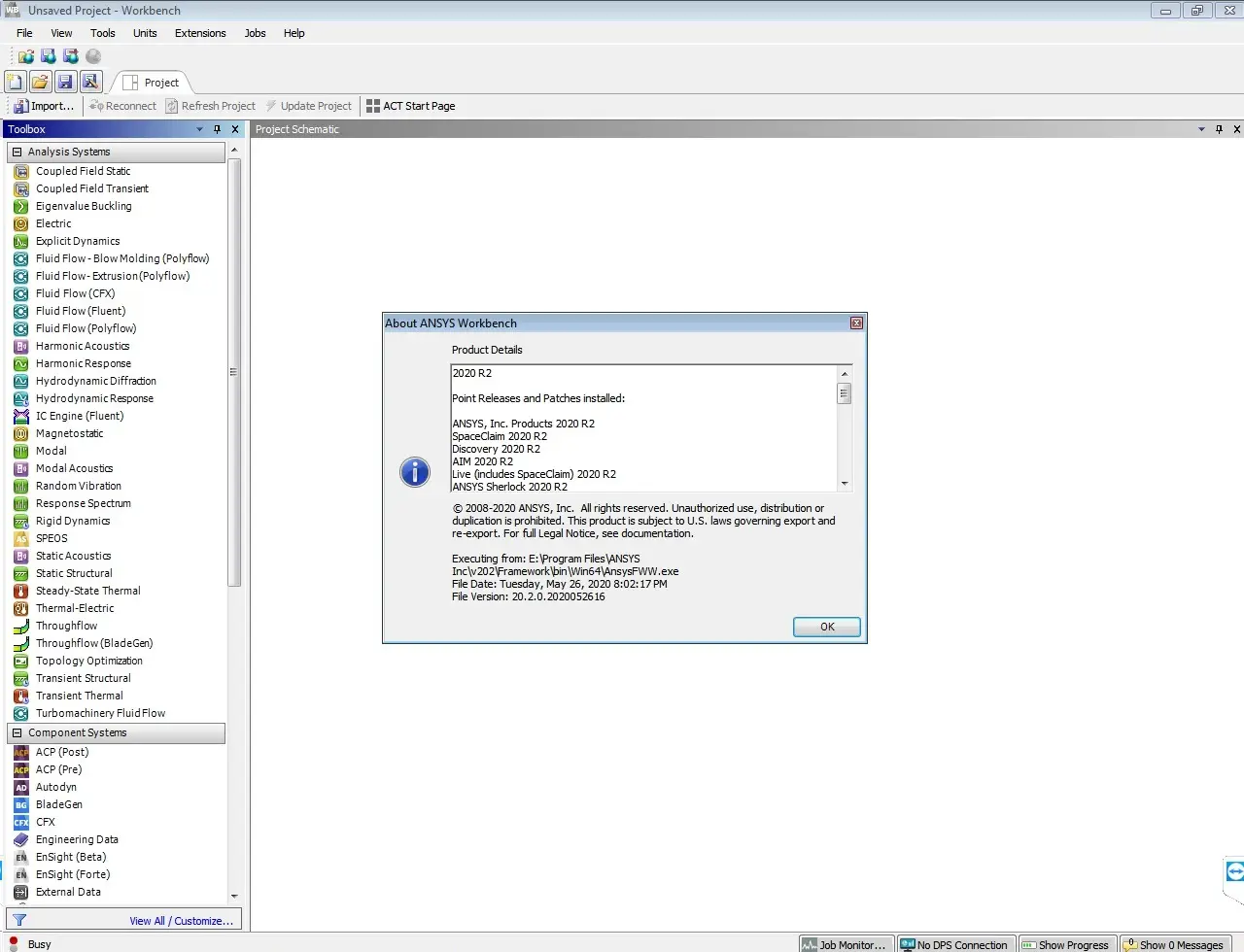The image size is (1244, 952).
Task: Click the ACT Start Page toolbar button
Action: 410,106
